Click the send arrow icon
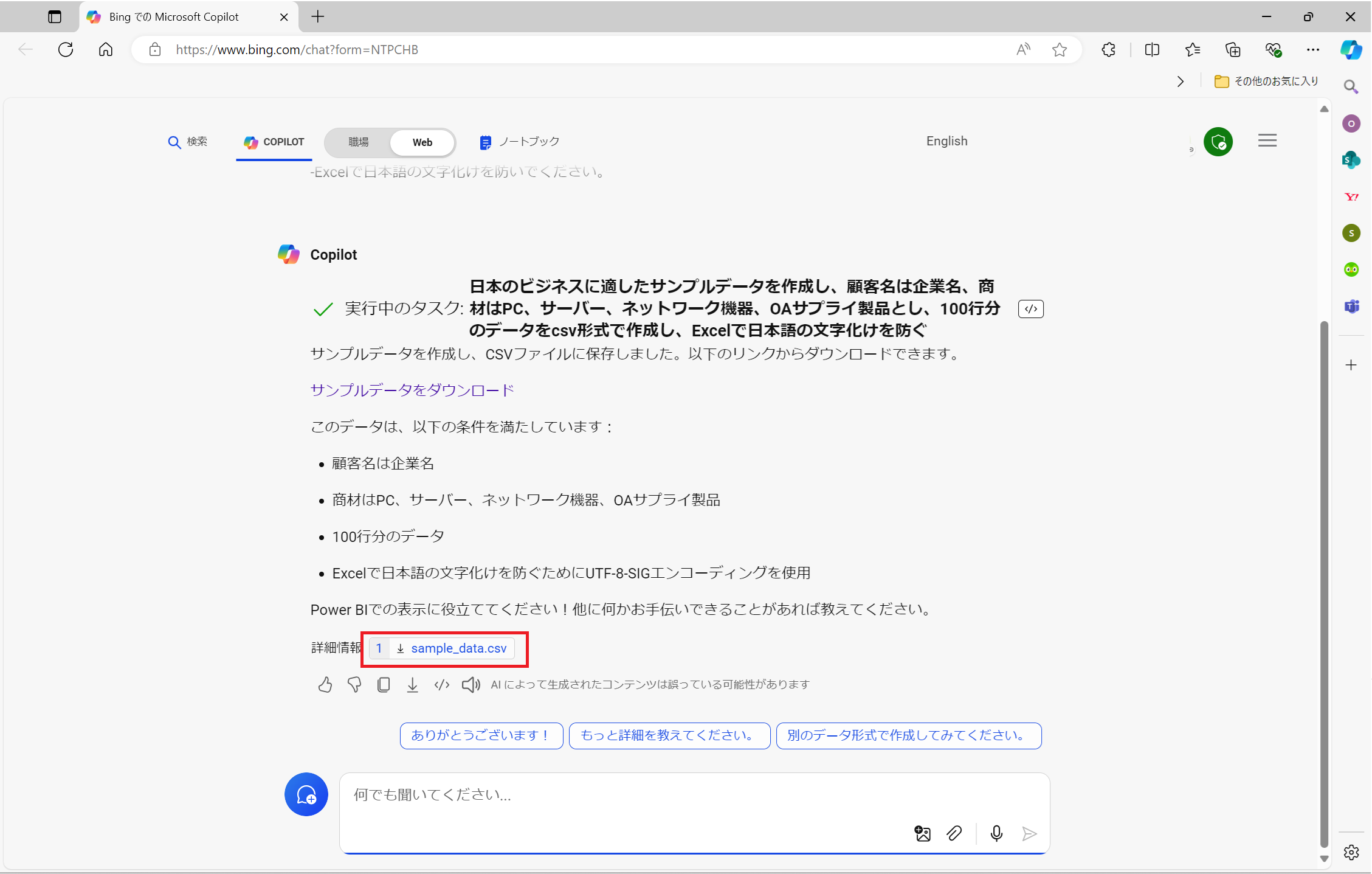The height and width of the screenshot is (874, 1372). pyautogui.click(x=1029, y=833)
